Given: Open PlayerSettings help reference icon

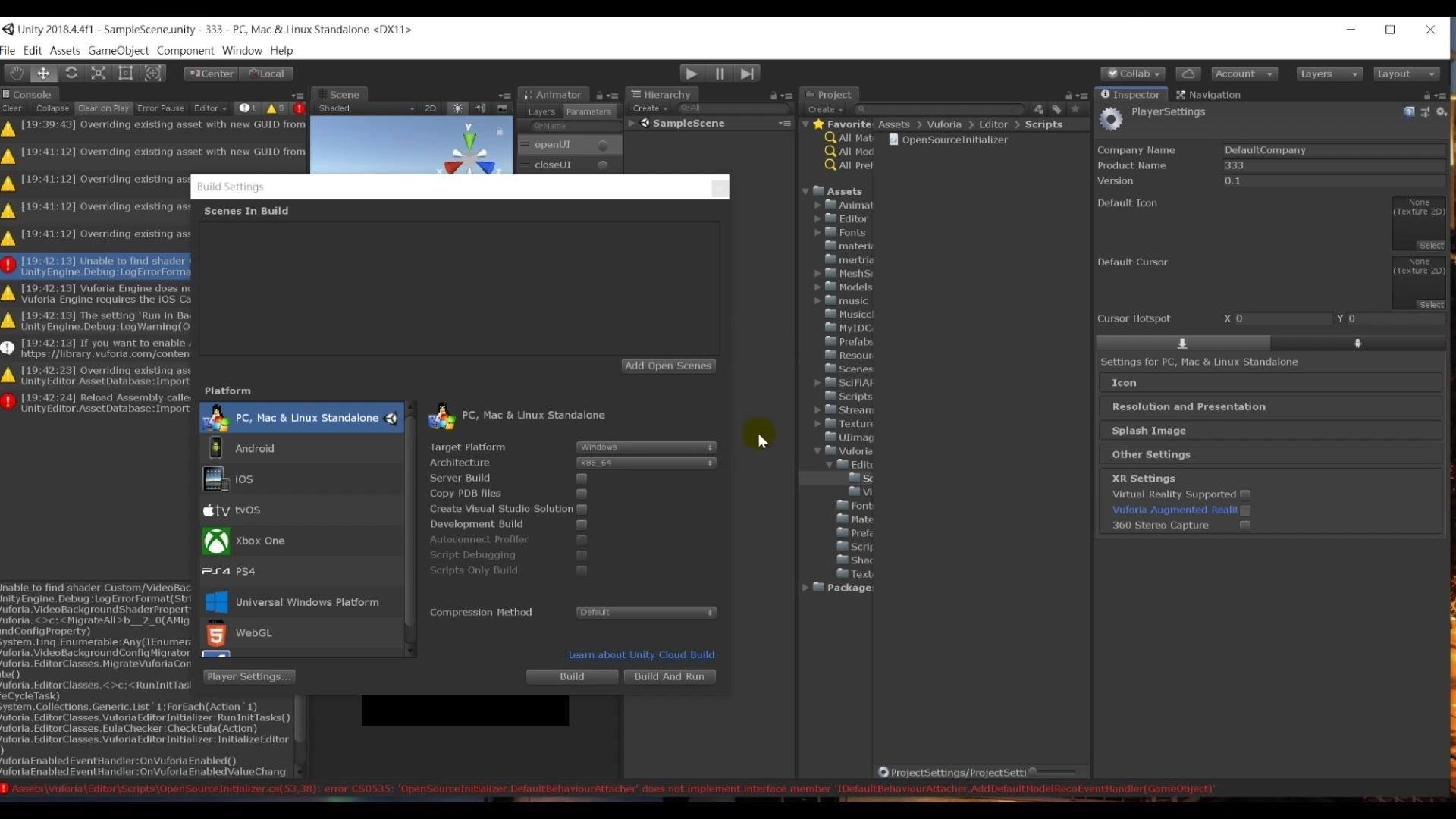Looking at the screenshot, I should (1409, 111).
